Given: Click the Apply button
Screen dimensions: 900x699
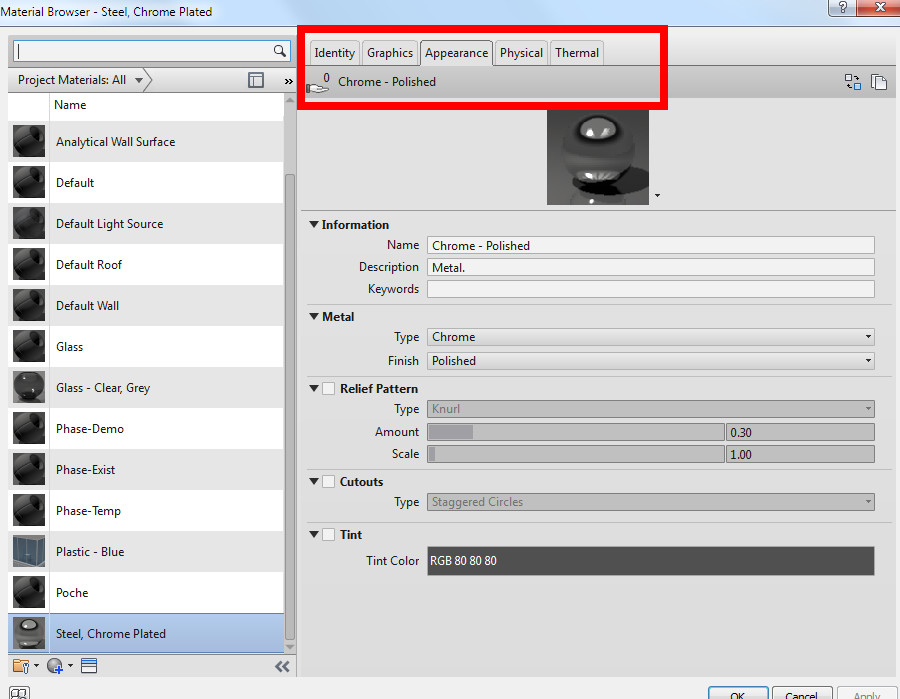Looking at the screenshot, I should pyautogui.click(x=867, y=693).
